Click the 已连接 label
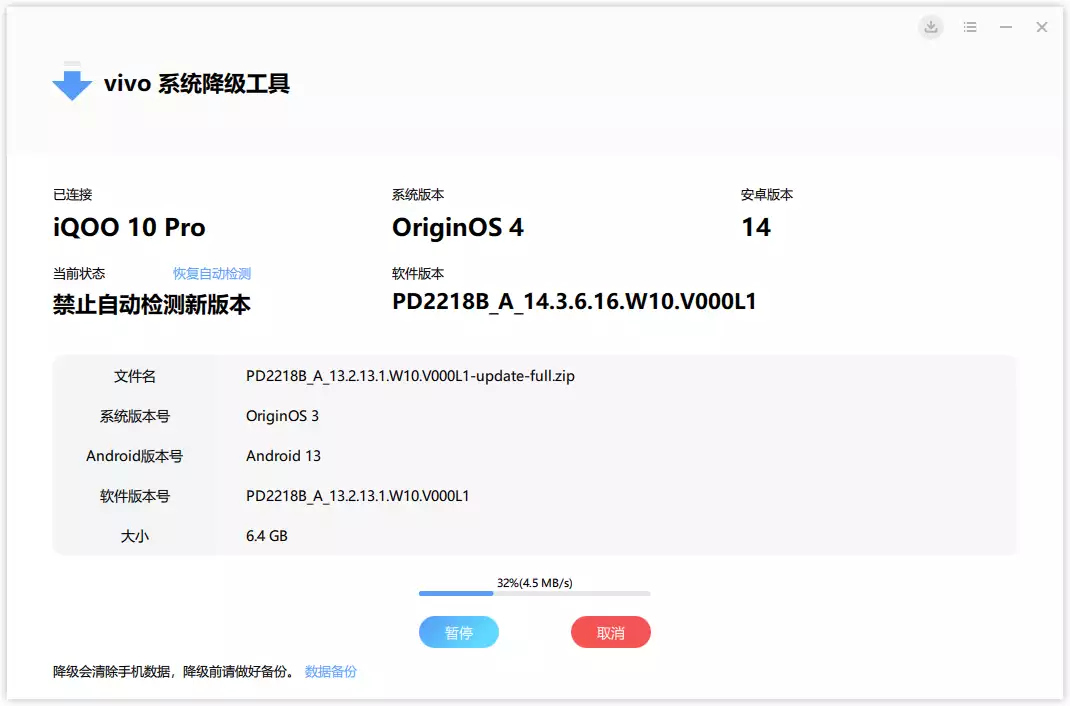This screenshot has width=1070, height=706. [72, 194]
